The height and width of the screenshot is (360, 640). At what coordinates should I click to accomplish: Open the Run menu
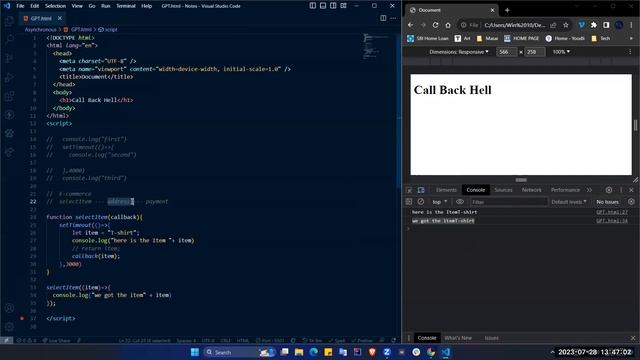(106, 6)
